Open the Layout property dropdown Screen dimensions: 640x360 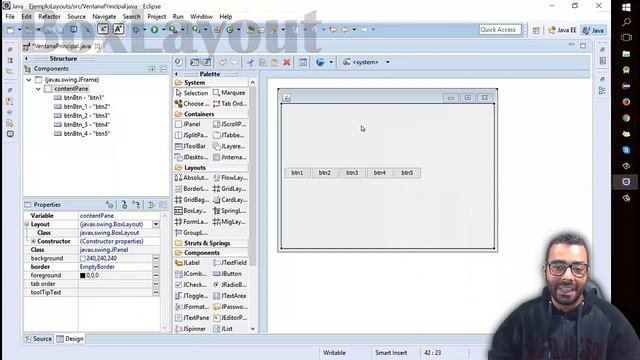(156, 224)
